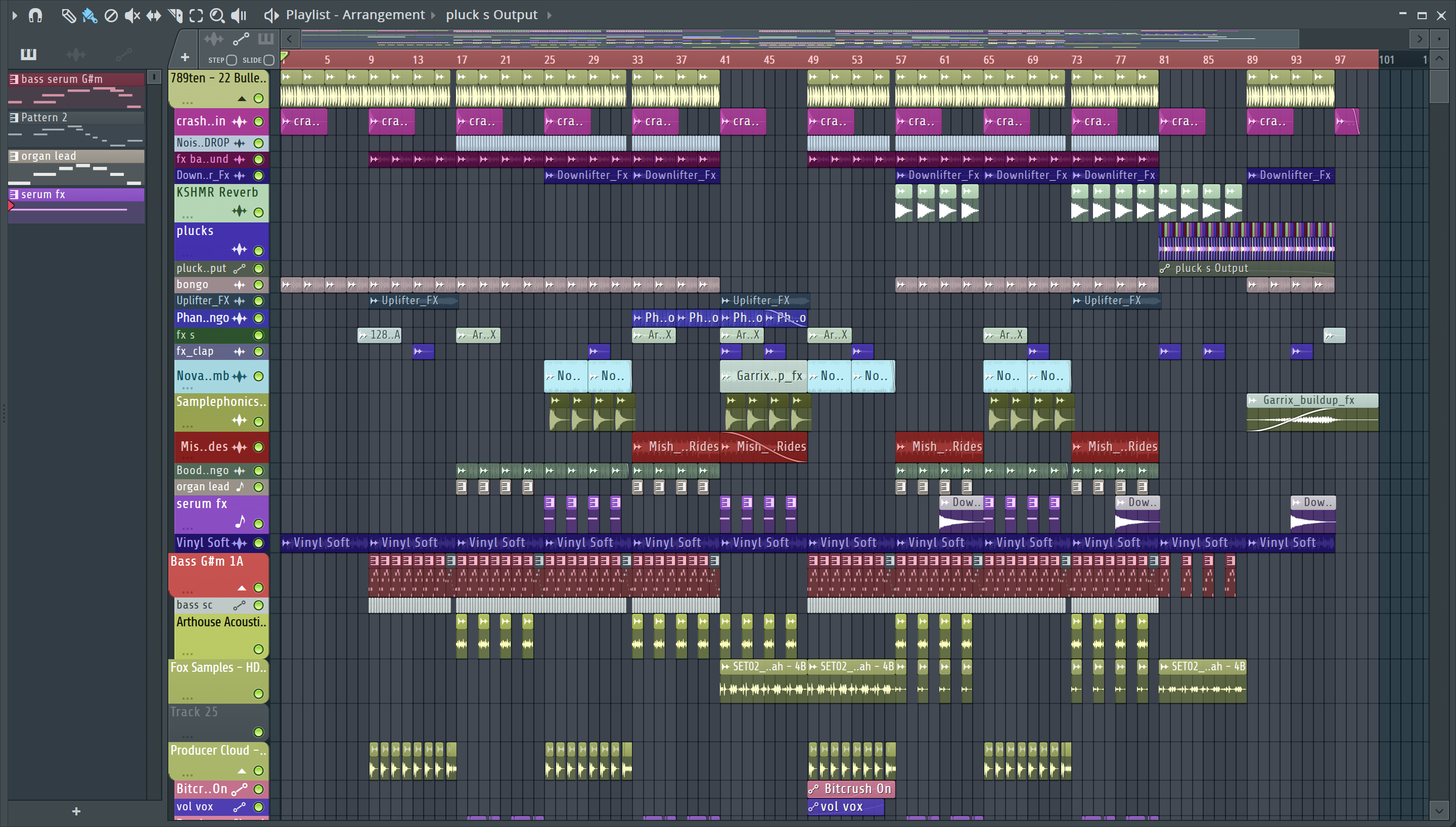Click the note icon on organ lead track
1456x827 pixels.
(240, 487)
